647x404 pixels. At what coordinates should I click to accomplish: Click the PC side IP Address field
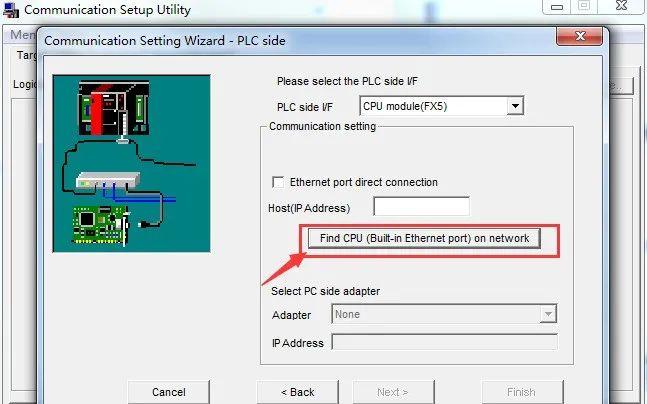(x=444, y=343)
